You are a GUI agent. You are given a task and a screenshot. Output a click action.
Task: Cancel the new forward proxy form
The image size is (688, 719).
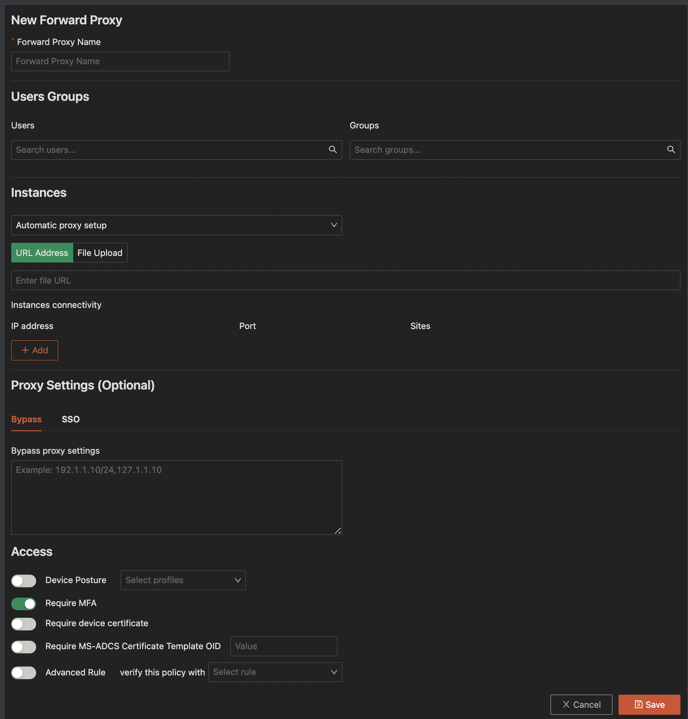[x=581, y=704]
